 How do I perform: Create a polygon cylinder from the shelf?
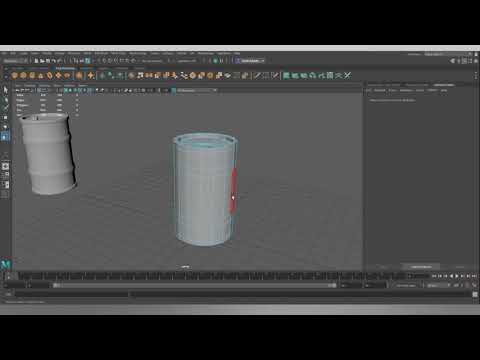click(x=32, y=76)
